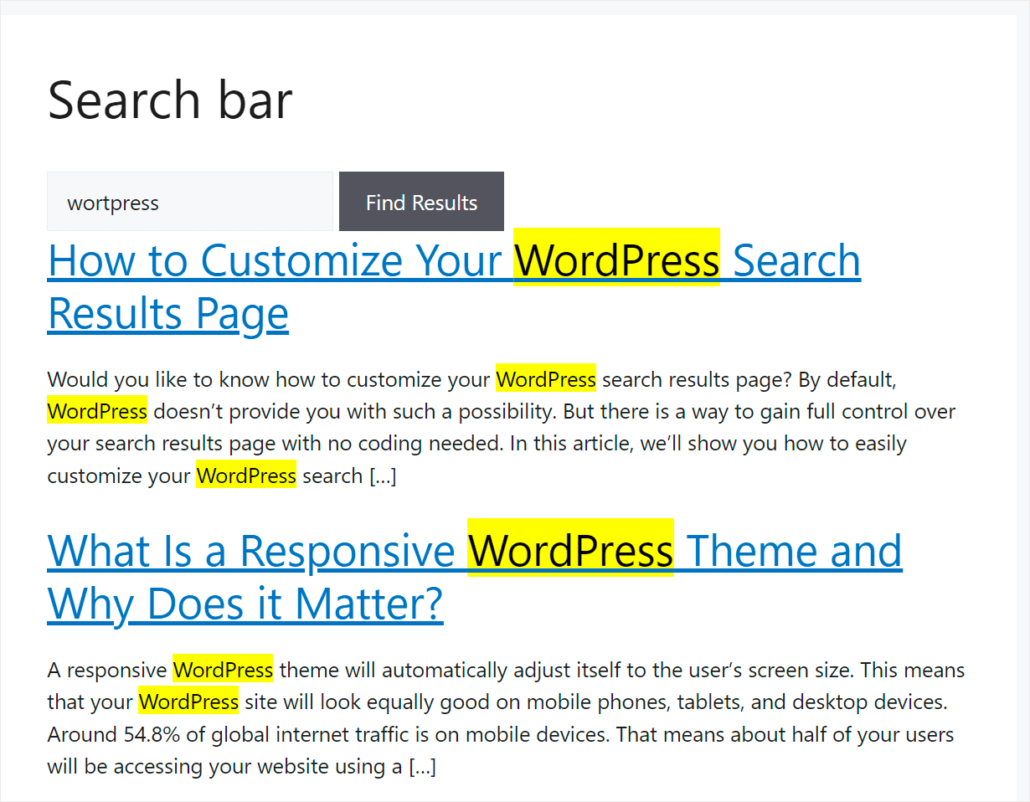Viewport: 1030px width, 802px height.
Task: Click the word "wortpress" inside the search box
Action: point(113,202)
